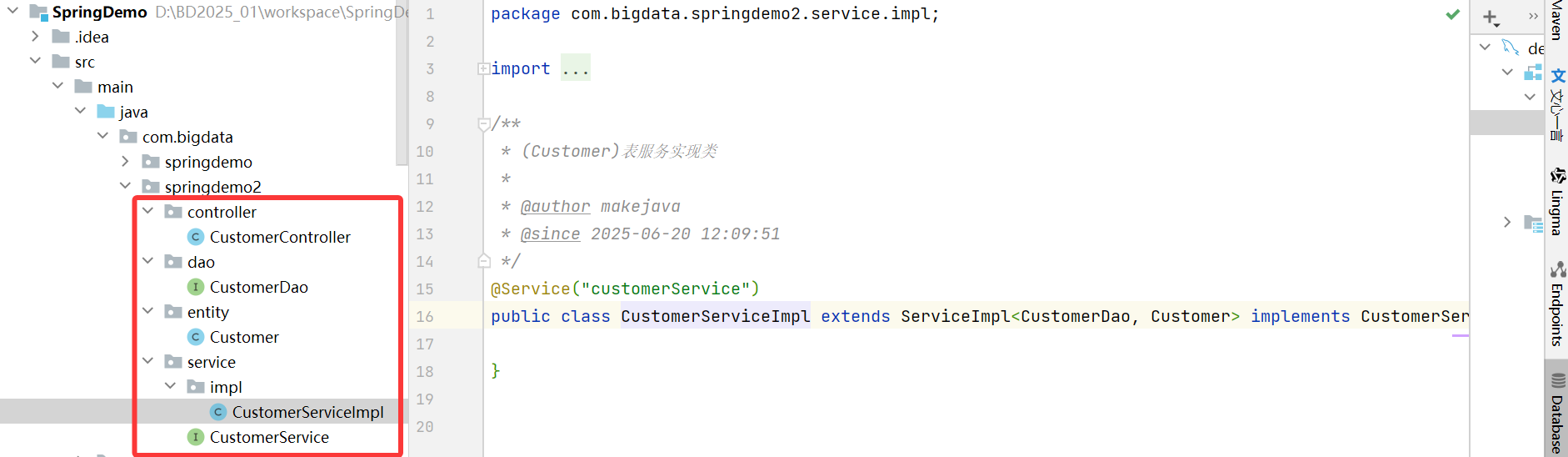
Task: Click the main folder icon
Action: pyautogui.click(x=83, y=87)
